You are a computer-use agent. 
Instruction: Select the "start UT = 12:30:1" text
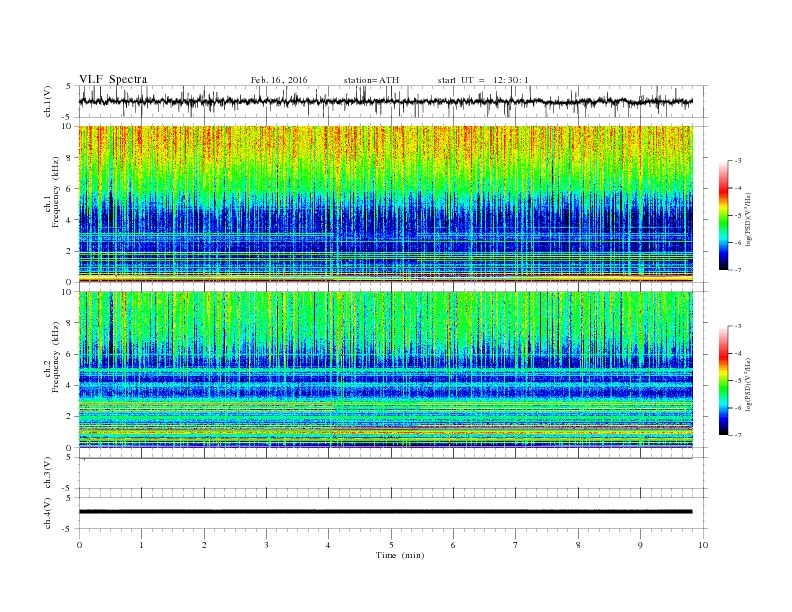(x=483, y=80)
